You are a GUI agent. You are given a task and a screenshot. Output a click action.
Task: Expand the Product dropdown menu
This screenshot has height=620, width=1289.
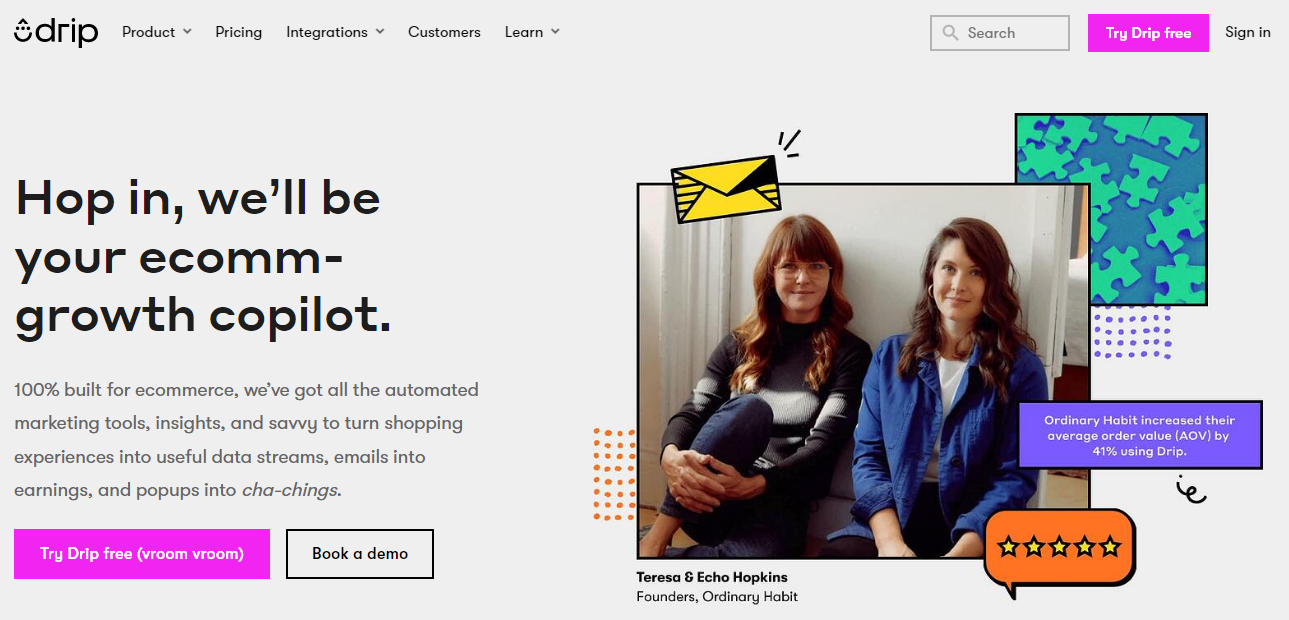156,32
